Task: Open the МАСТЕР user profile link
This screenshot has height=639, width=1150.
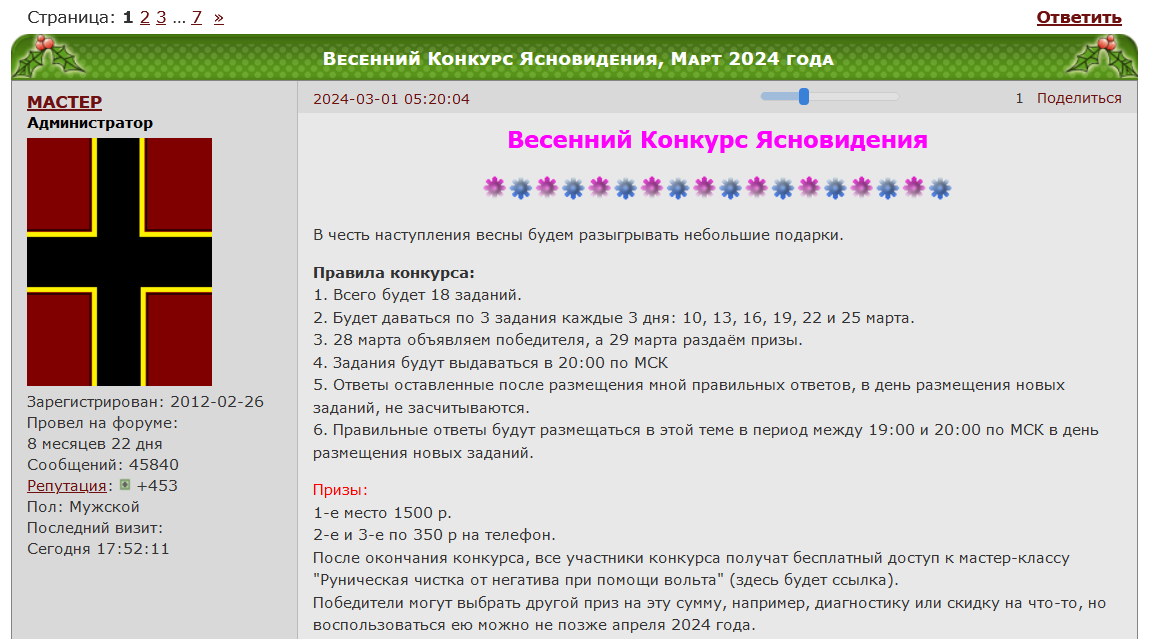Action: click(x=64, y=102)
